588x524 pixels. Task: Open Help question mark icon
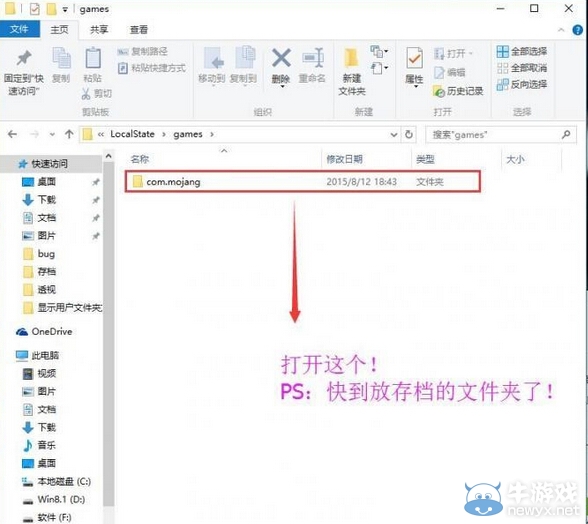tap(578, 30)
